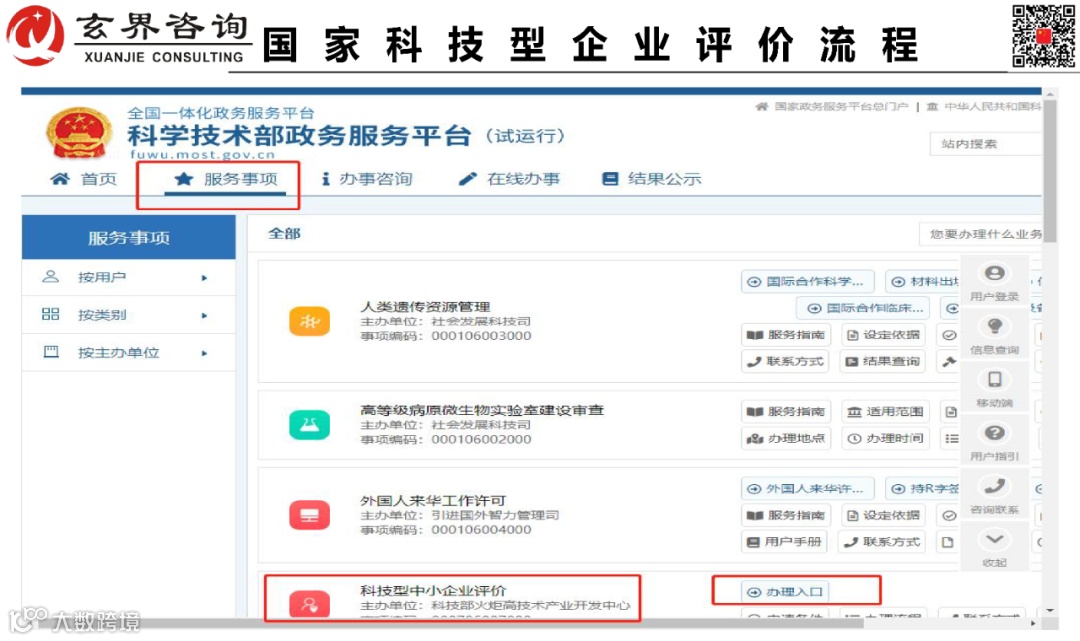This screenshot has height=641, width=1080.
Task: Open 服务指南 for 高等级病原微生物实验室
Action: (786, 412)
